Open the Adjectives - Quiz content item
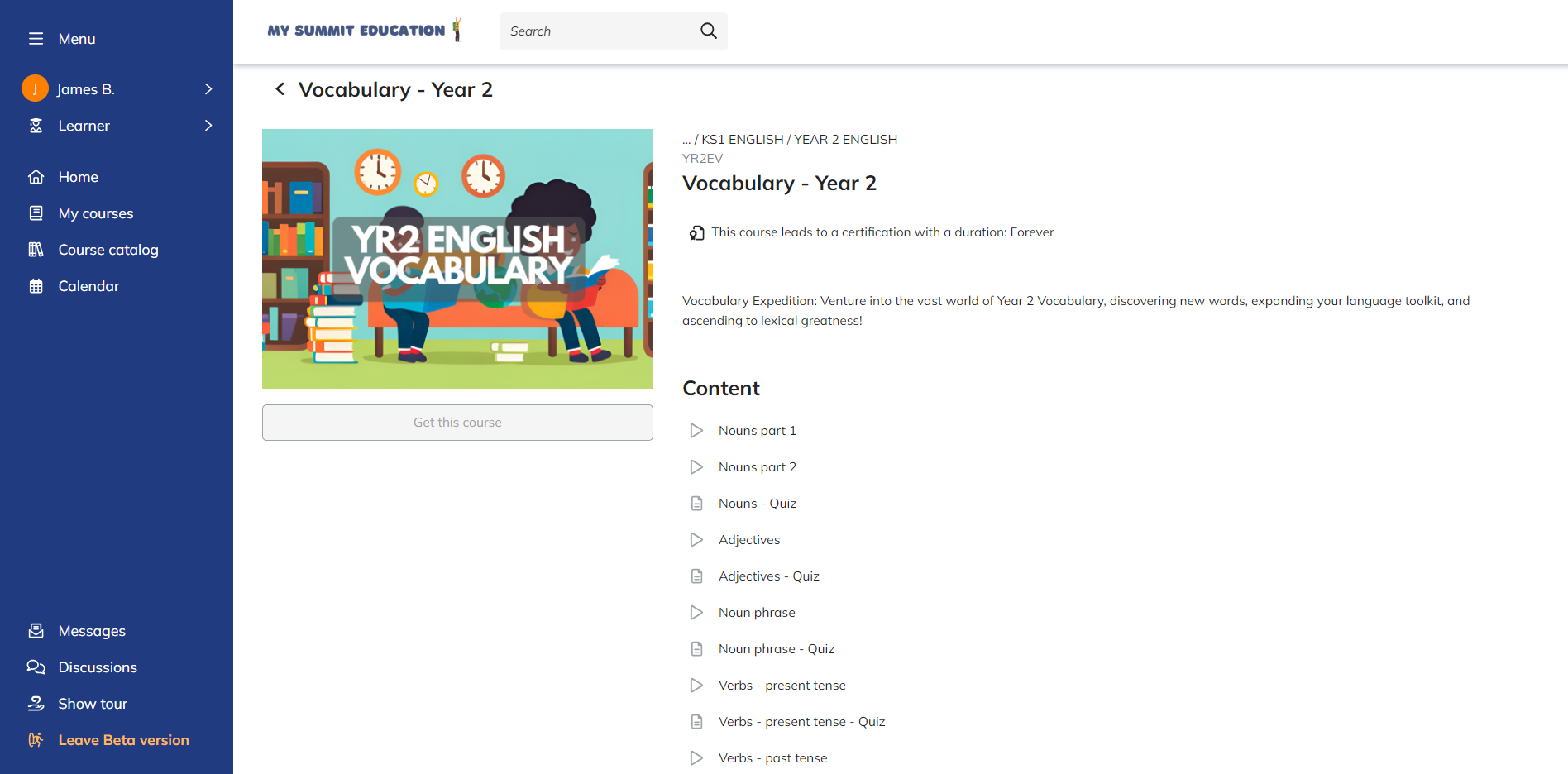Viewport: 1568px width, 774px height. [768, 576]
